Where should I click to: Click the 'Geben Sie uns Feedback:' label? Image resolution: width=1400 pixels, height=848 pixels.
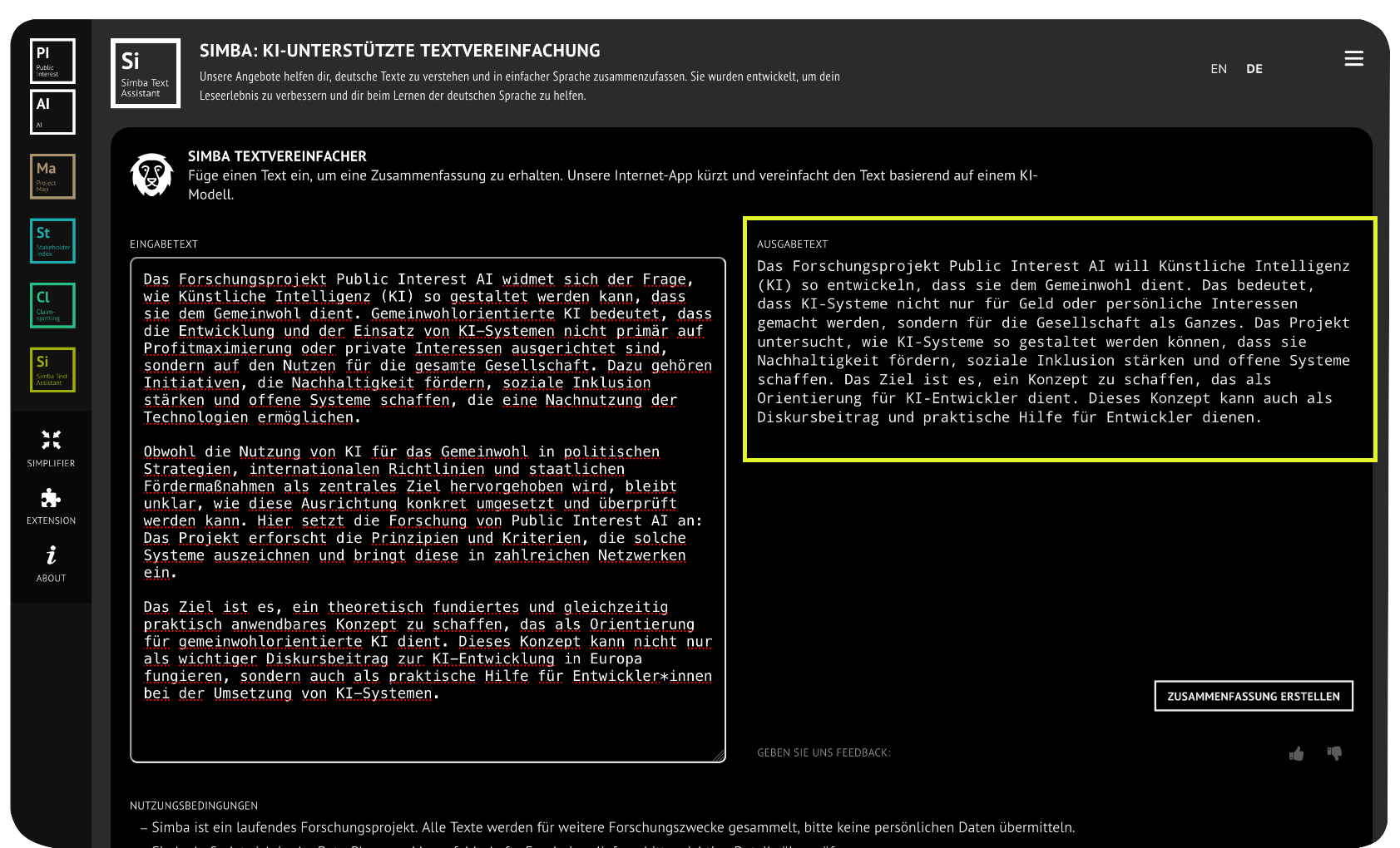coord(824,752)
